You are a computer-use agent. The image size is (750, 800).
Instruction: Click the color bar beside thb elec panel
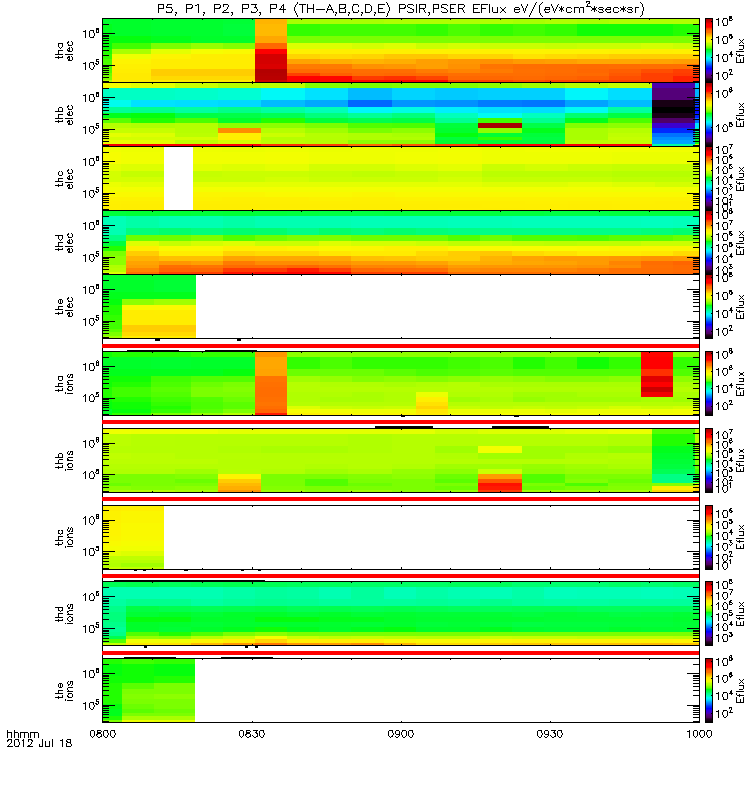[709, 114]
